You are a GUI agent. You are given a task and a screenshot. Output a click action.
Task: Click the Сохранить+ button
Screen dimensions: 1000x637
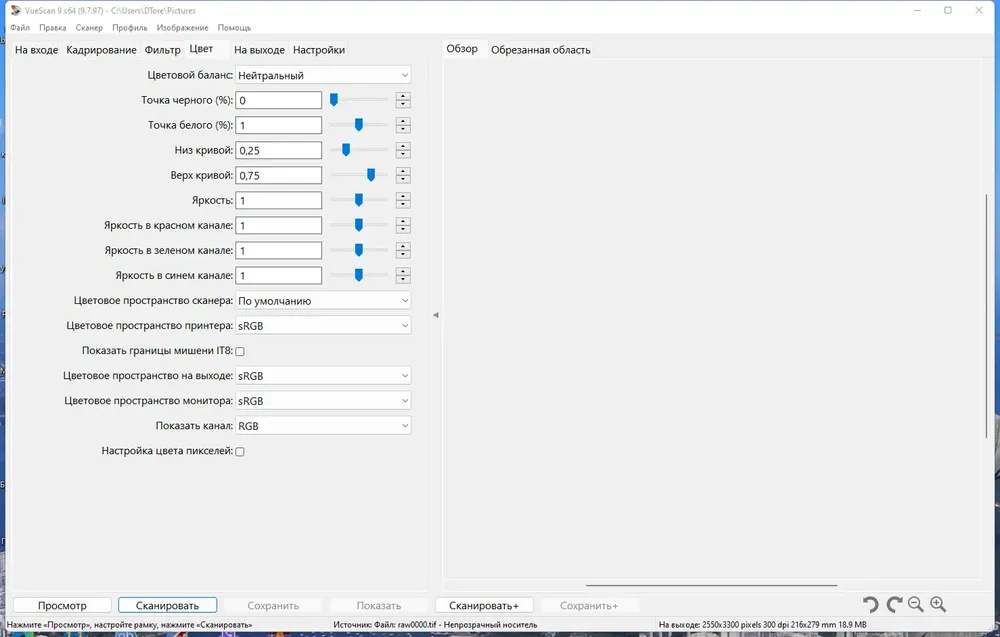(x=589, y=605)
